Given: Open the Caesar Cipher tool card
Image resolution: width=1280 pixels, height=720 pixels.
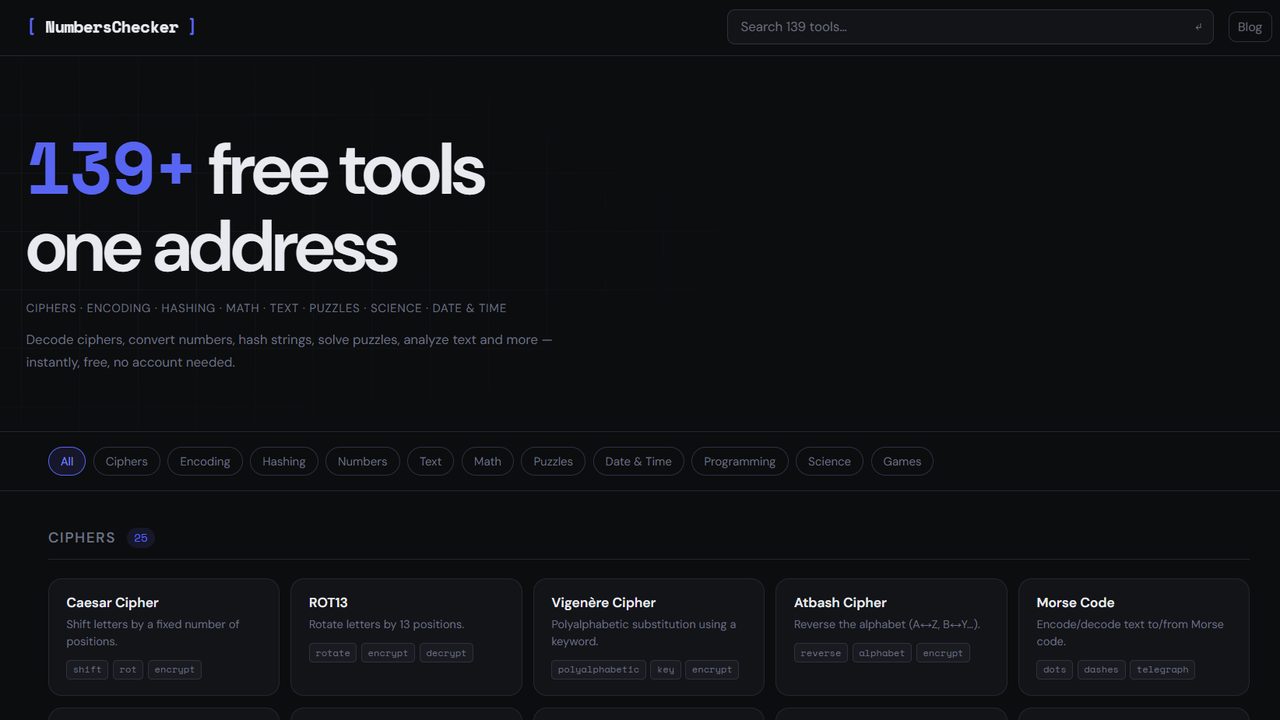Looking at the screenshot, I should (x=164, y=636).
